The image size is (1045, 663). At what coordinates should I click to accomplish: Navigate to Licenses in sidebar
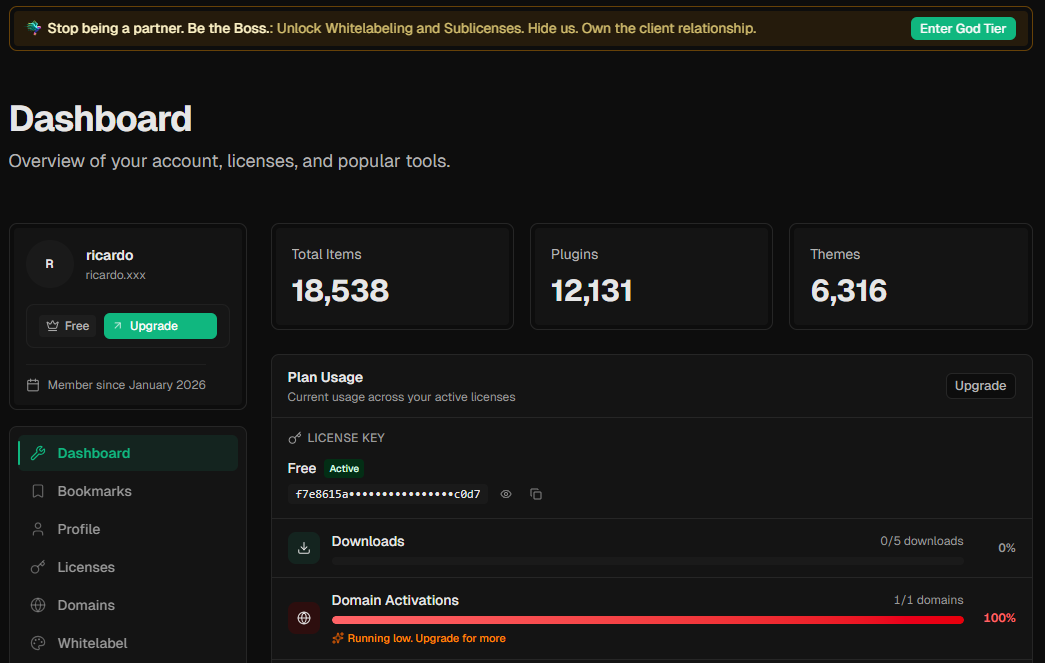pos(86,567)
